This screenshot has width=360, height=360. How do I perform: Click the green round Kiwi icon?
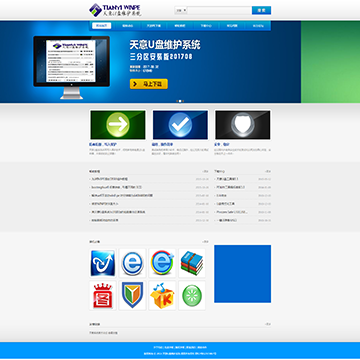[x=192, y=295]
